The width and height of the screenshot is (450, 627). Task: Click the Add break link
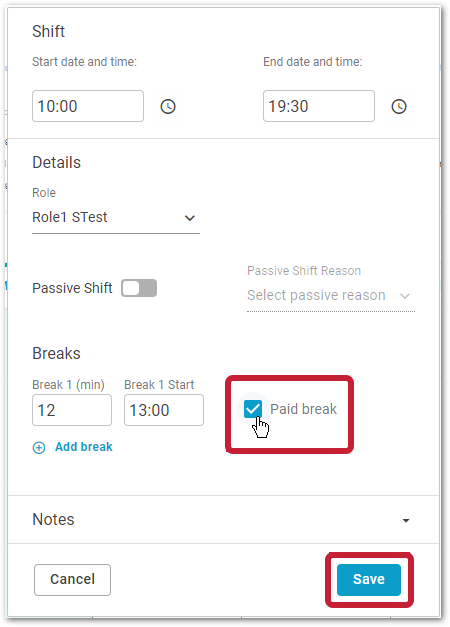84,447
